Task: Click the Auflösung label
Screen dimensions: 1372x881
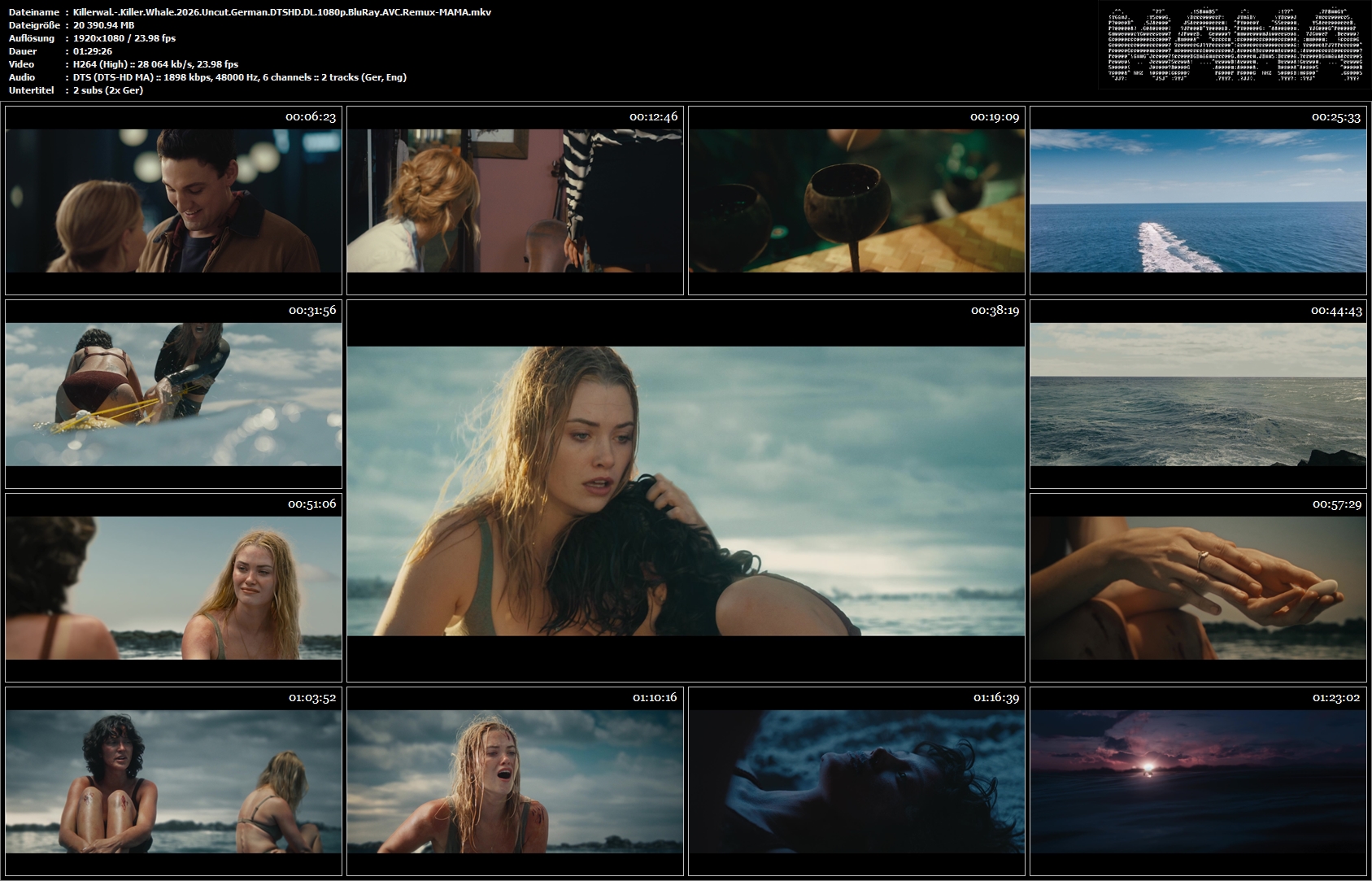Action: [x=32, y=38]
